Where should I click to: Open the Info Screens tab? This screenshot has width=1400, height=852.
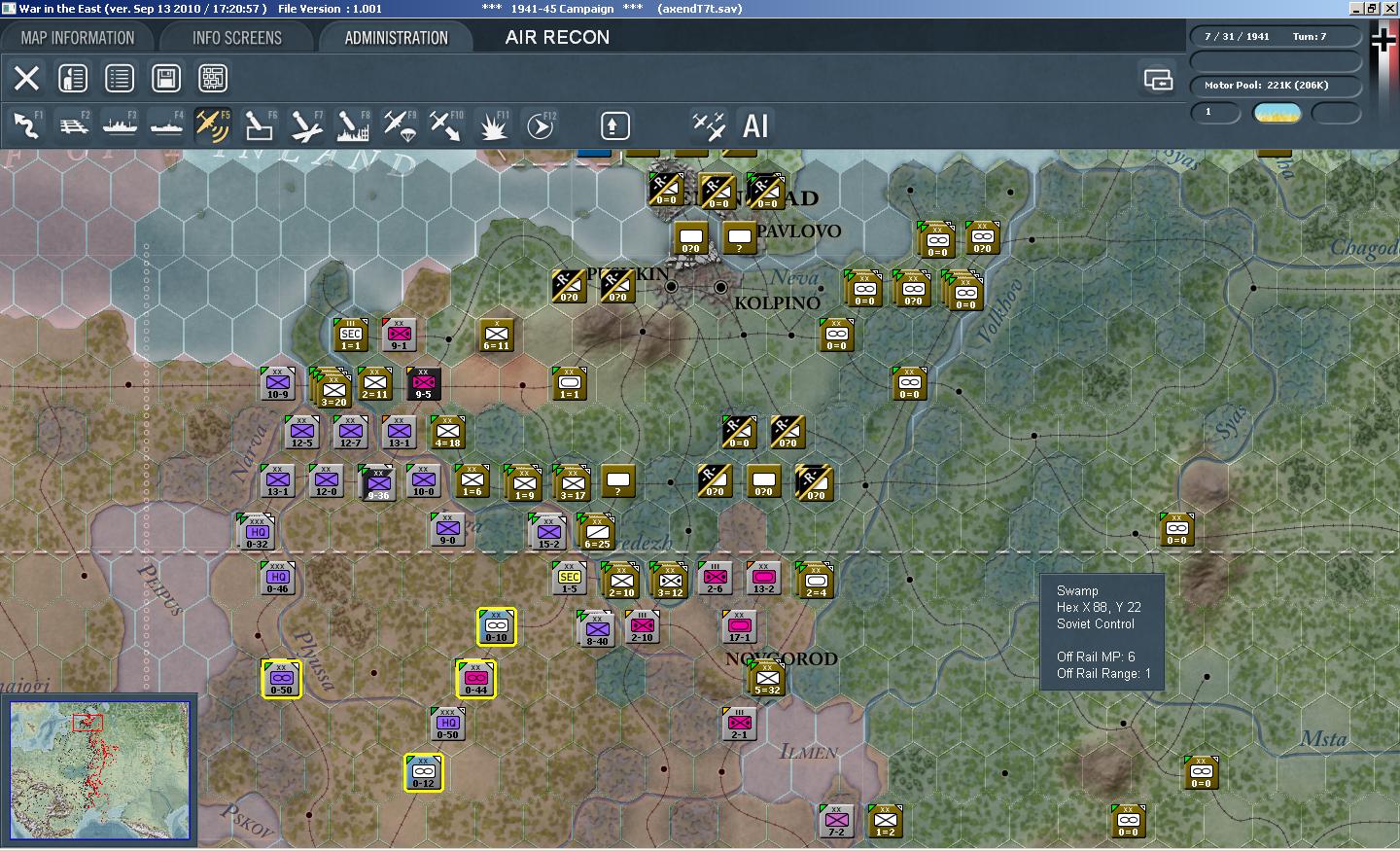click(237, 38)
